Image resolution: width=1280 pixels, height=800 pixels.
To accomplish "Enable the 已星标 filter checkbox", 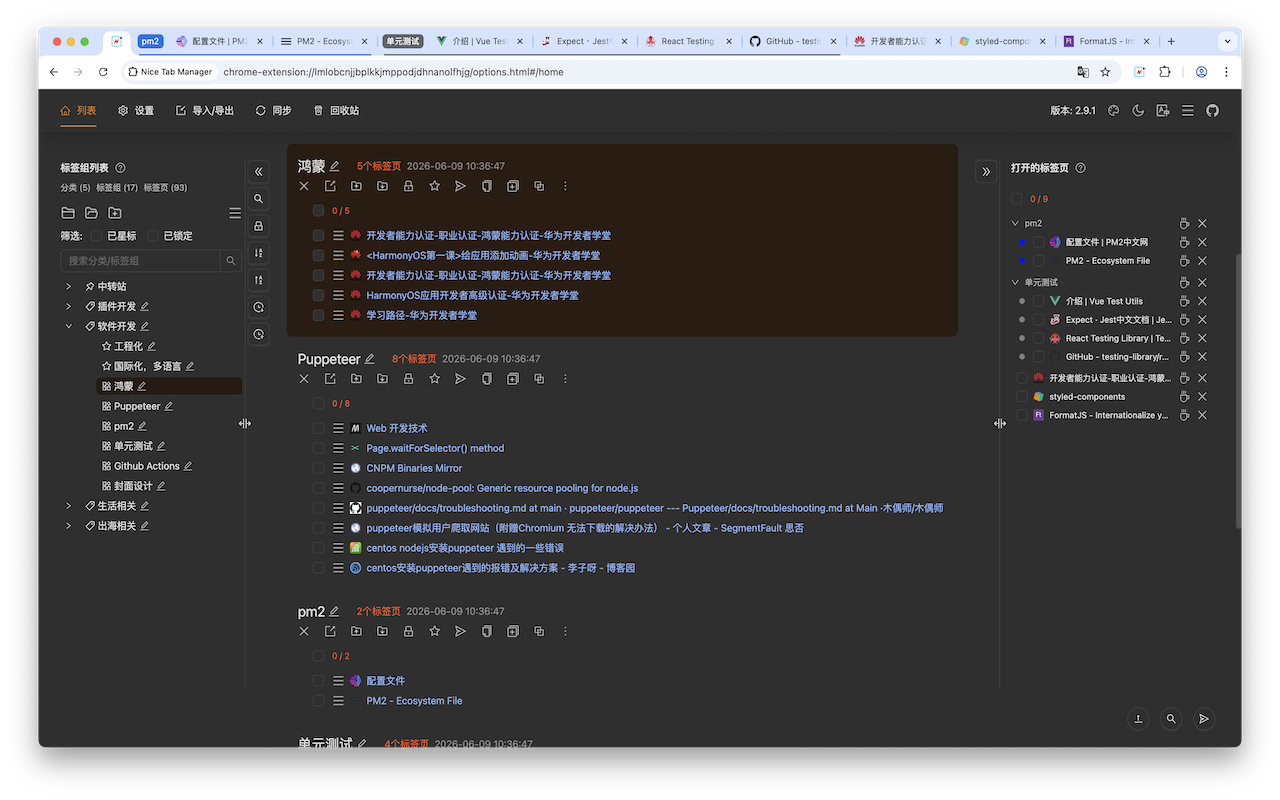I will click(x=97, y=236).
